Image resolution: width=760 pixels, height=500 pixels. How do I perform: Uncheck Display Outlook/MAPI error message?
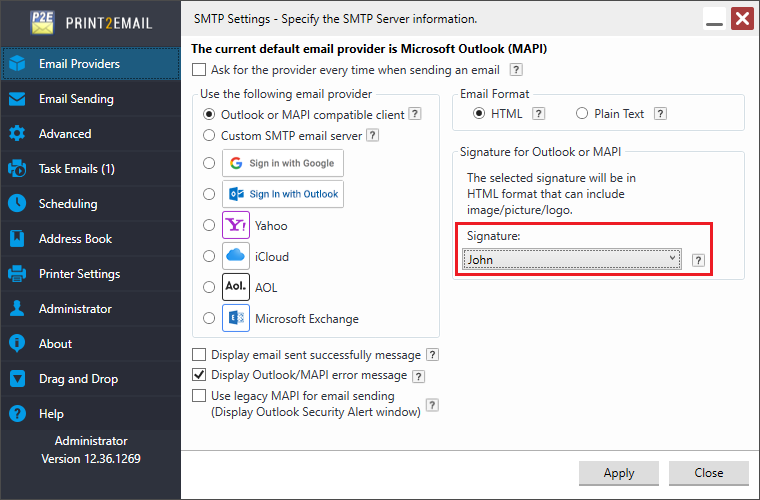199,375
